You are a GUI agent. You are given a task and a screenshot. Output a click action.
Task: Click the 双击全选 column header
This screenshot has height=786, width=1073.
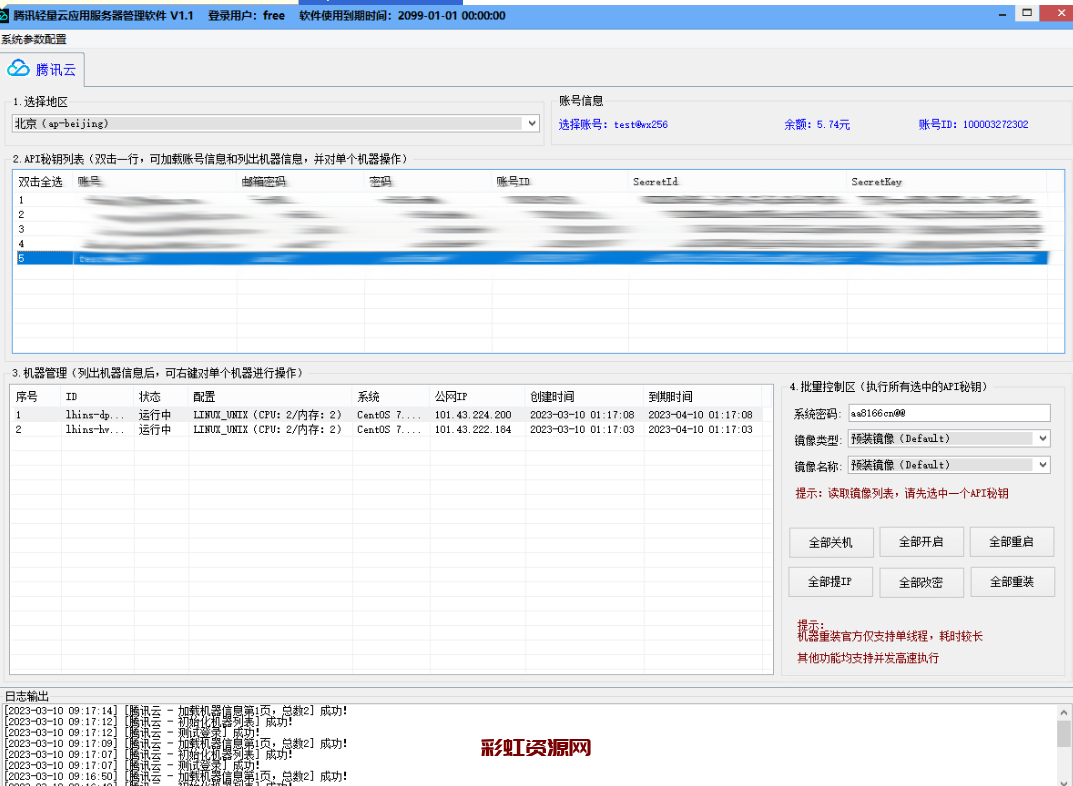pyautogui.click(x=41, y=182)
